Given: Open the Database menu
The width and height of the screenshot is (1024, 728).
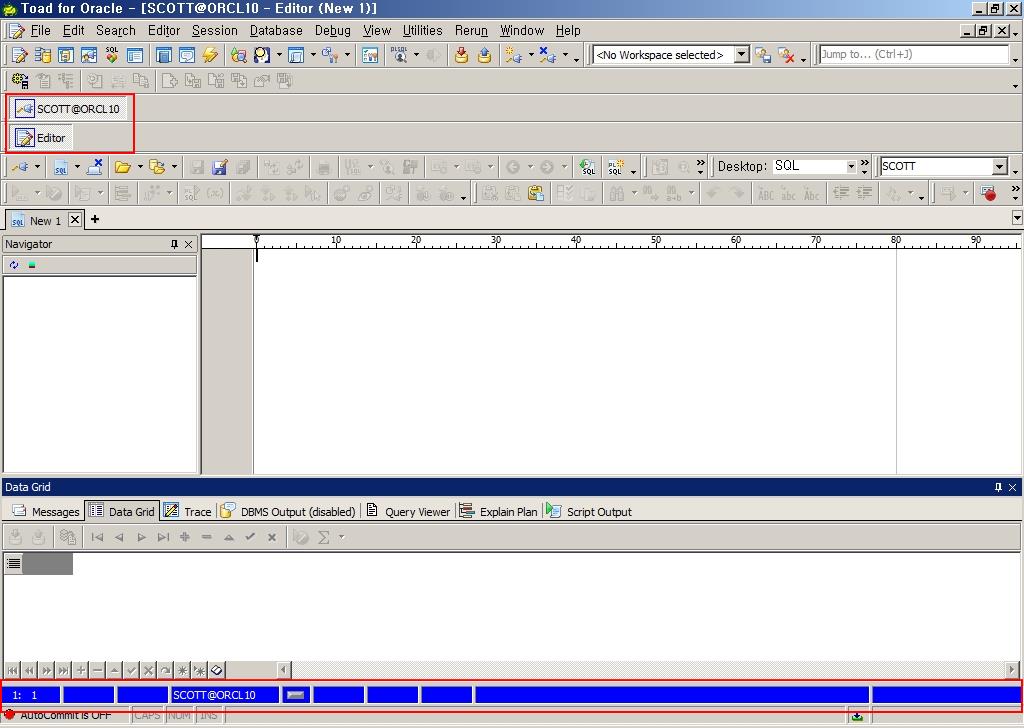Looking at the screenshot, I should click(276, 31).
